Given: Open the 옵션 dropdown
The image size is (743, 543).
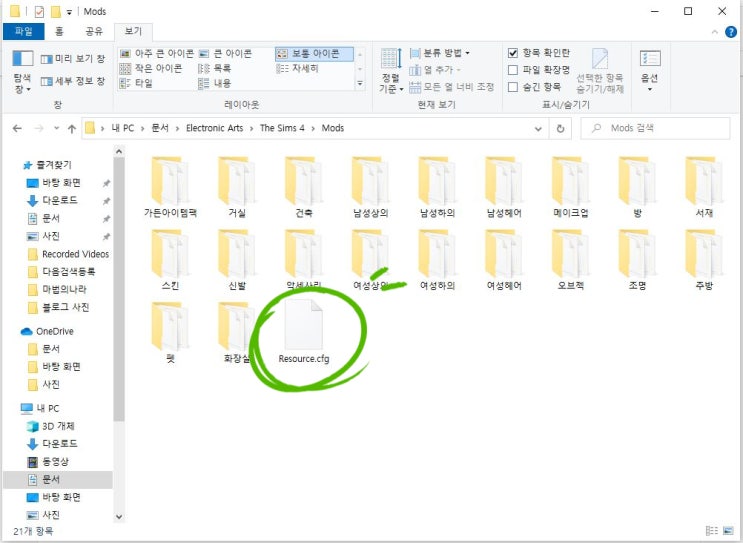Looking at the screenshot, I should [x=650, y=71].
